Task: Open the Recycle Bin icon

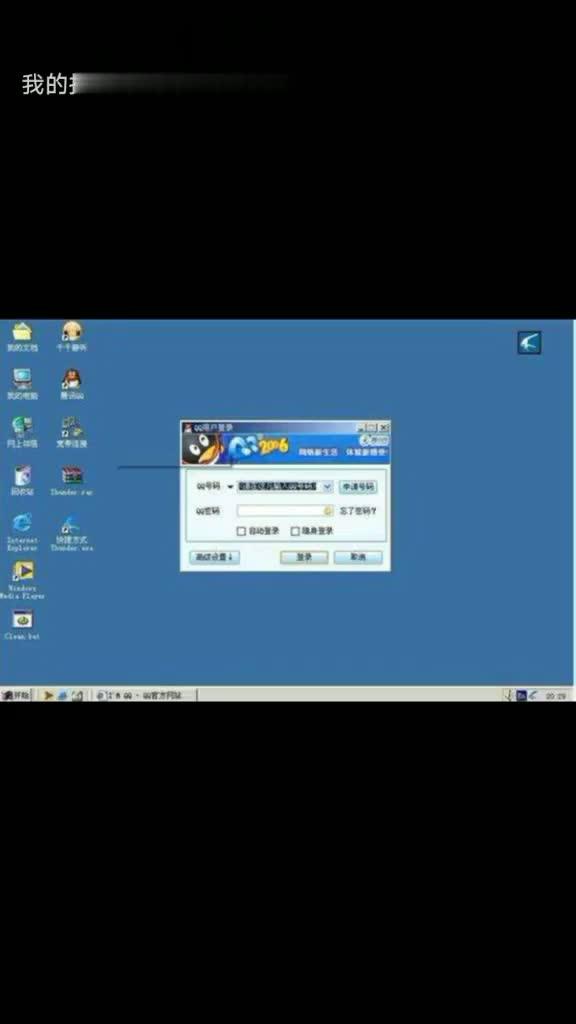Action: pyautogui.click(x=22, y=480)
